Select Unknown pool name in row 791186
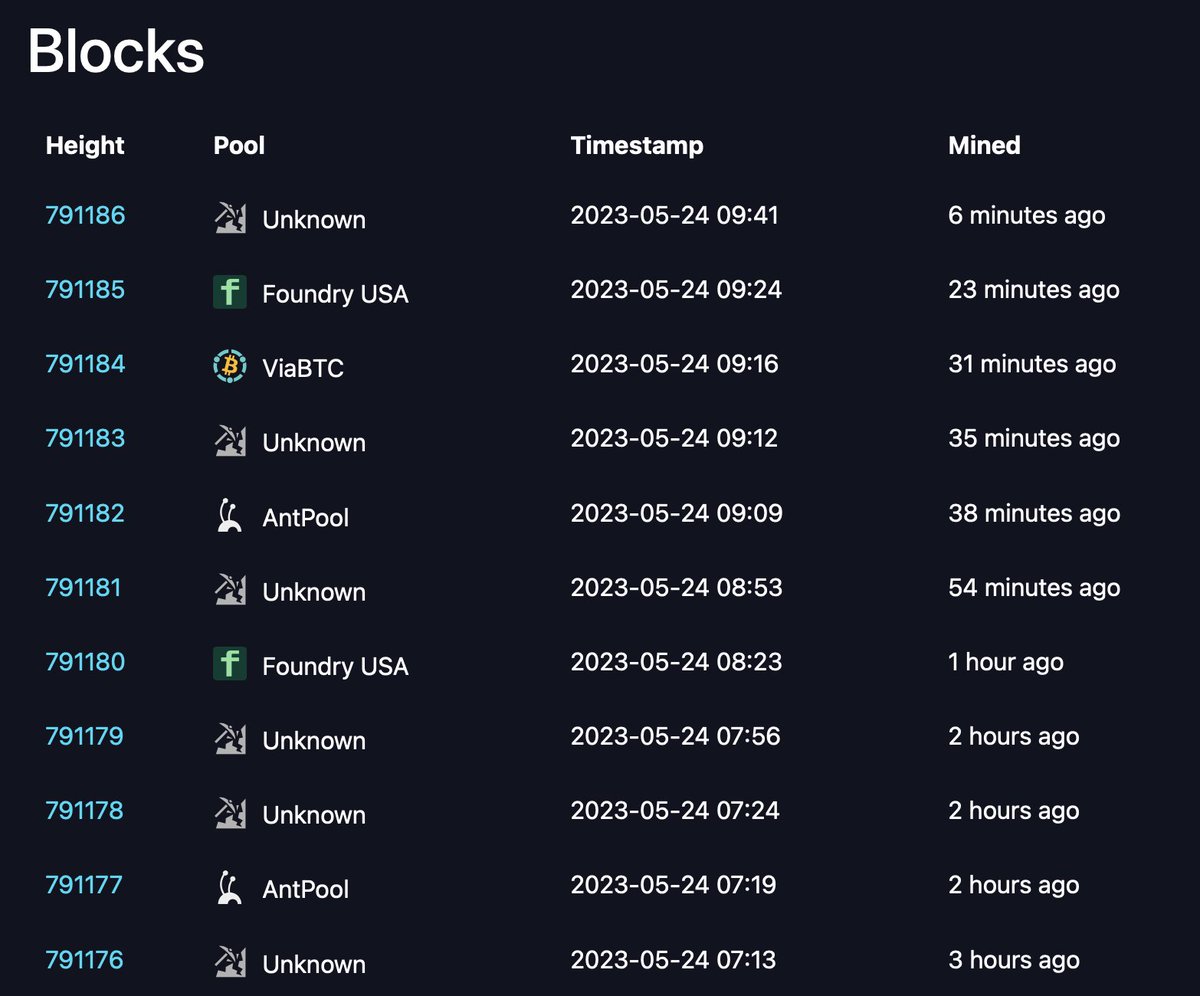This screenshot has width=1200, height=996. [x=314, y=220]
